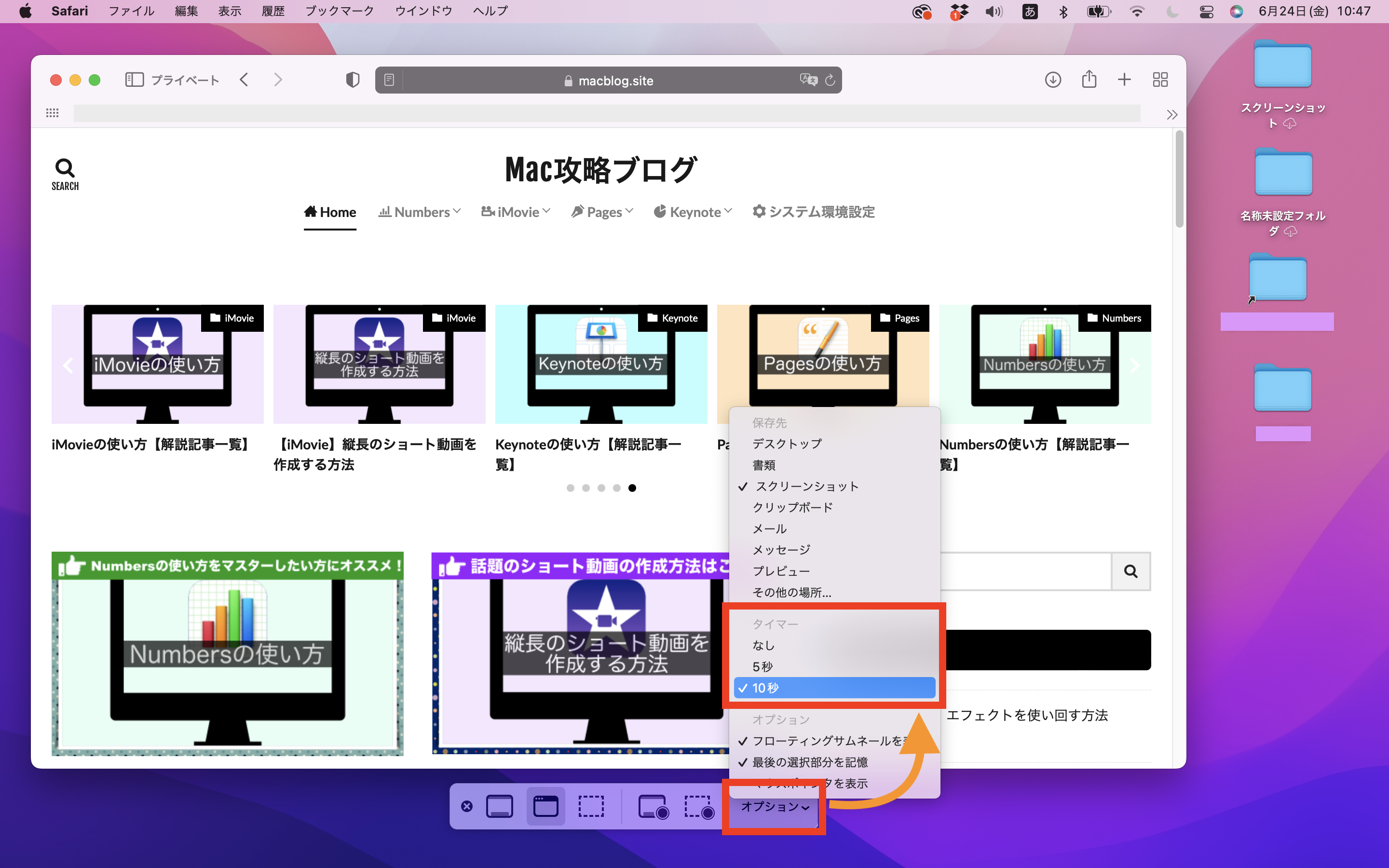Move carousel back with left arrow
This screenshot has width=1389, height=868.
pos(68,365)
